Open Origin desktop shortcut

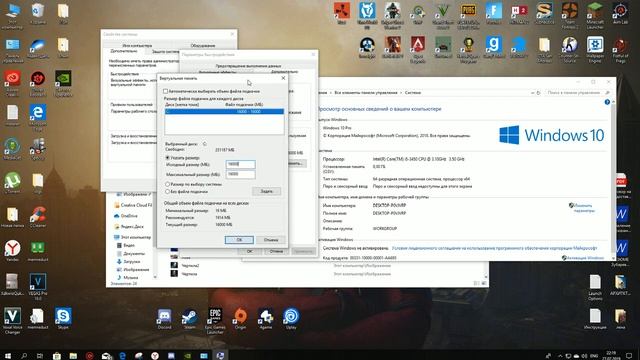240,319
